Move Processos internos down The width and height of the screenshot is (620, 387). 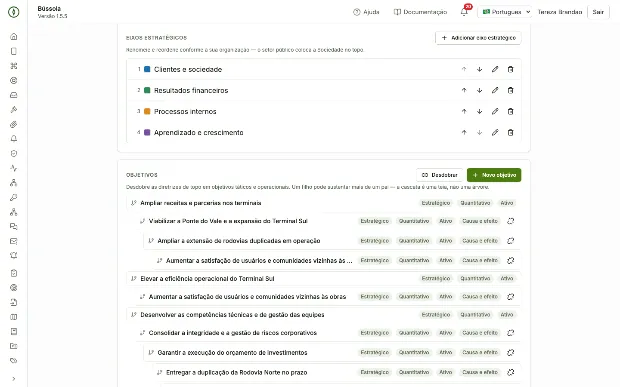coord(479,111)
